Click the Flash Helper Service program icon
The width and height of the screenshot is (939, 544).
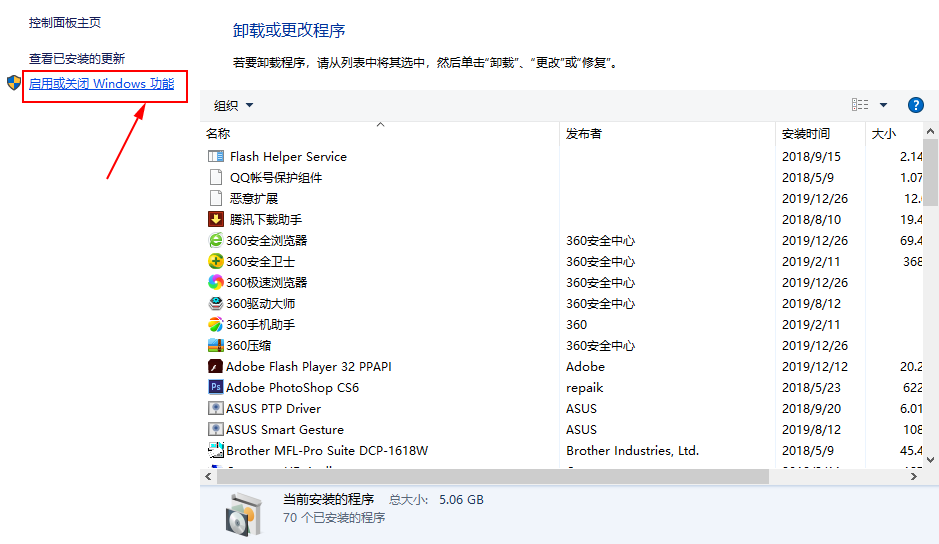coord(216,156)
